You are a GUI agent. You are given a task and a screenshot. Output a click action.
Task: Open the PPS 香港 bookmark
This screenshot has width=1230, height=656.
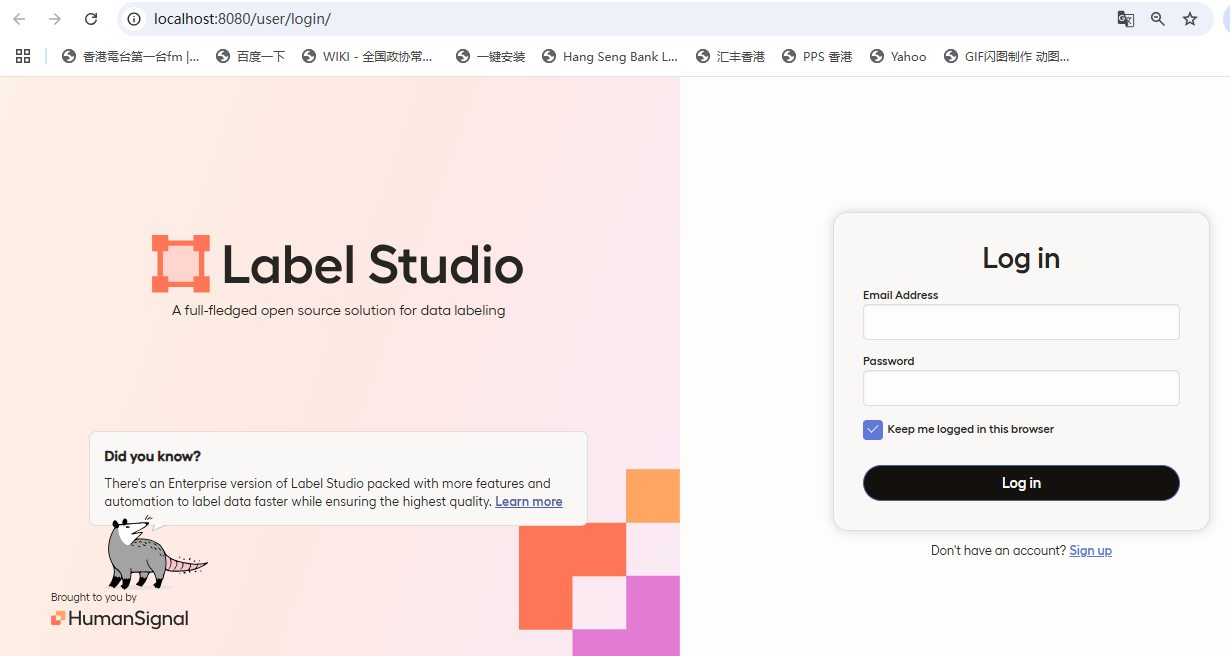(x=817, y=57)
